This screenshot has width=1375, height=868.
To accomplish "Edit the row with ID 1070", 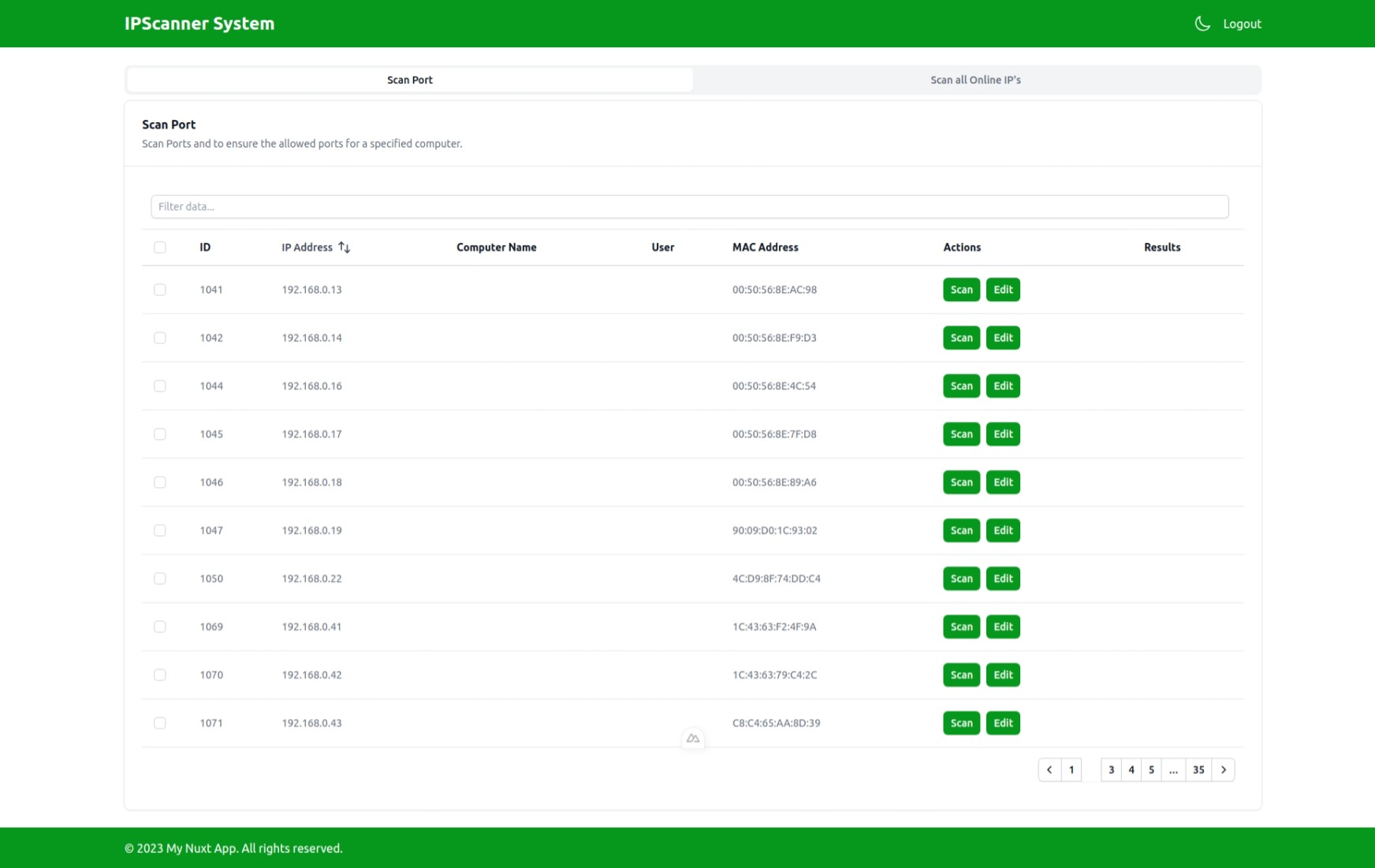I will tap(1003, 675).
